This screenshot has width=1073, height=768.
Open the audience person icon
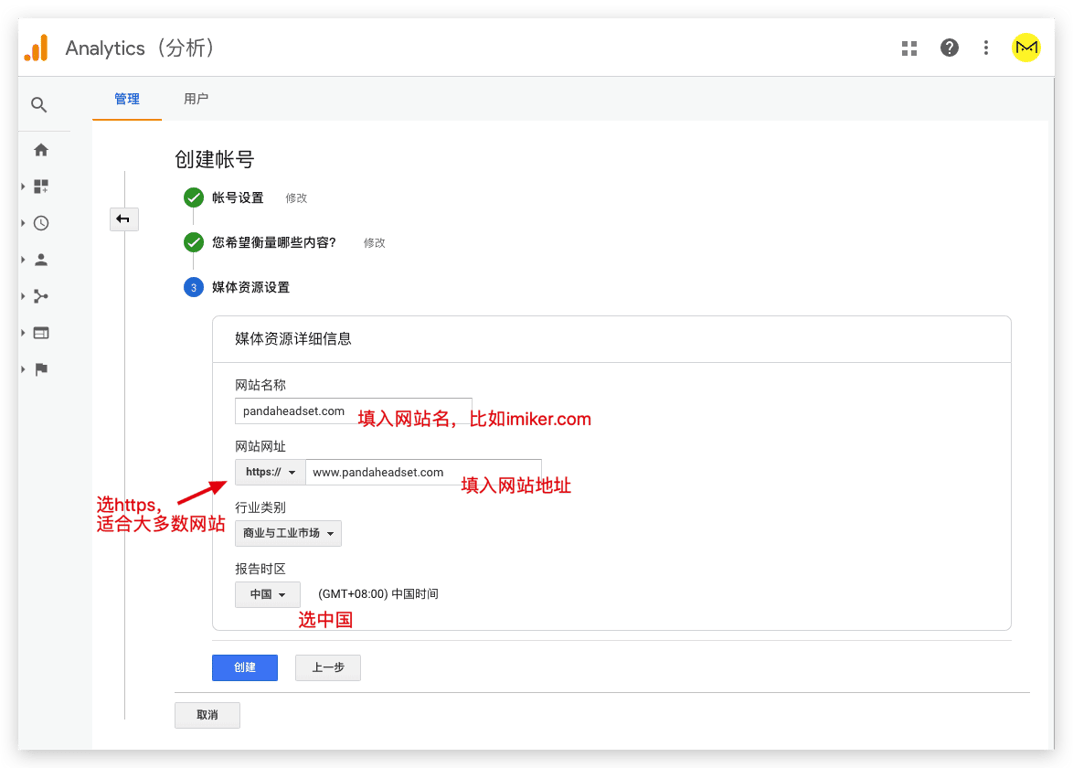[x=41, y=260]
